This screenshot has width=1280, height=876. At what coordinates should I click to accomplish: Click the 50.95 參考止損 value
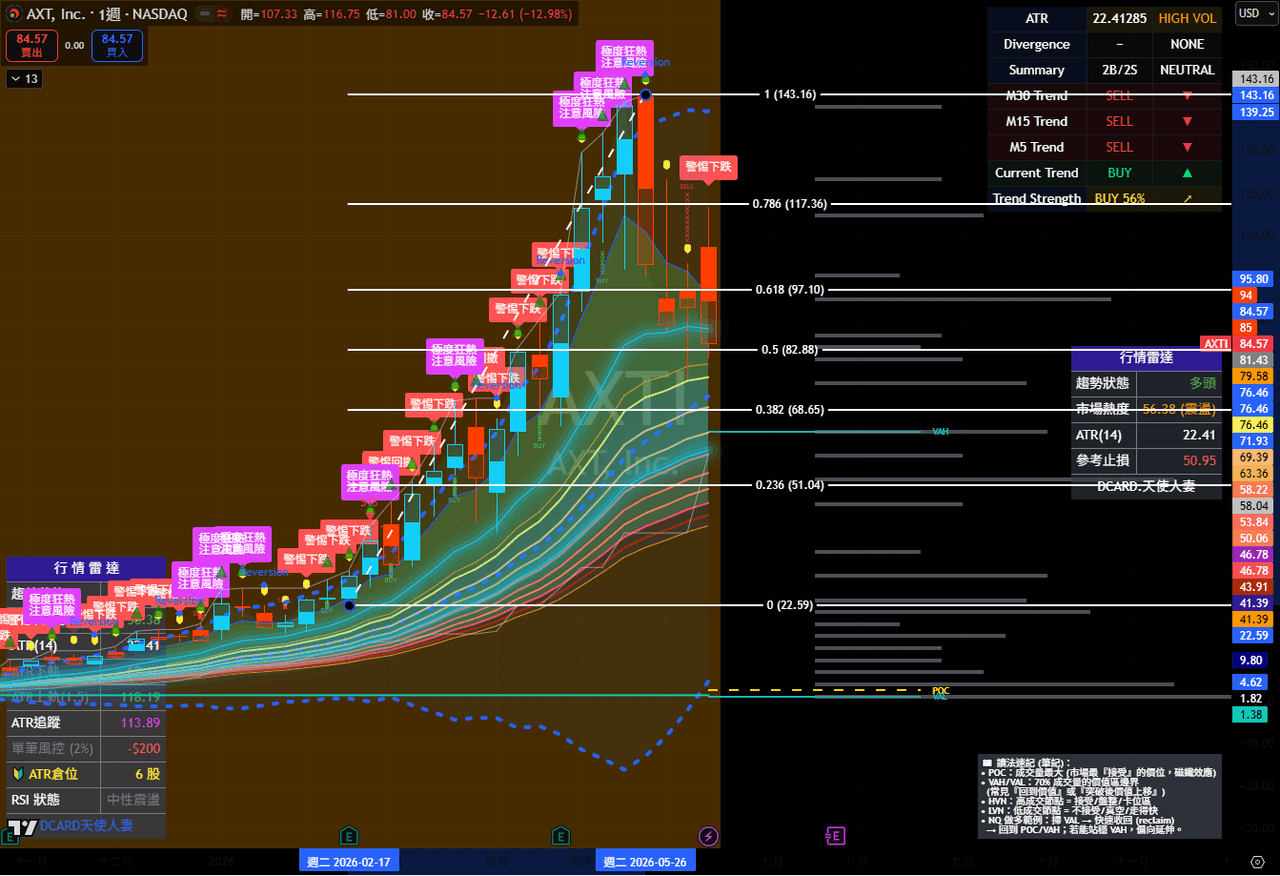tap(1179, 461)
